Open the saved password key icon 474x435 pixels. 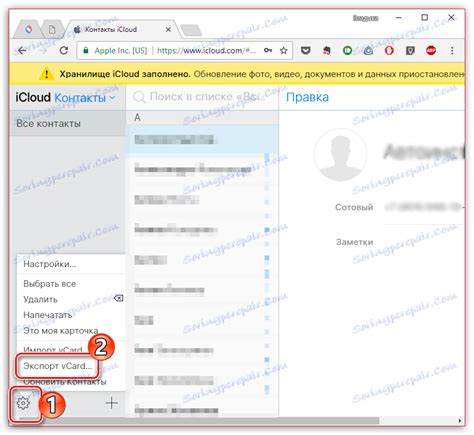point(268,51)
